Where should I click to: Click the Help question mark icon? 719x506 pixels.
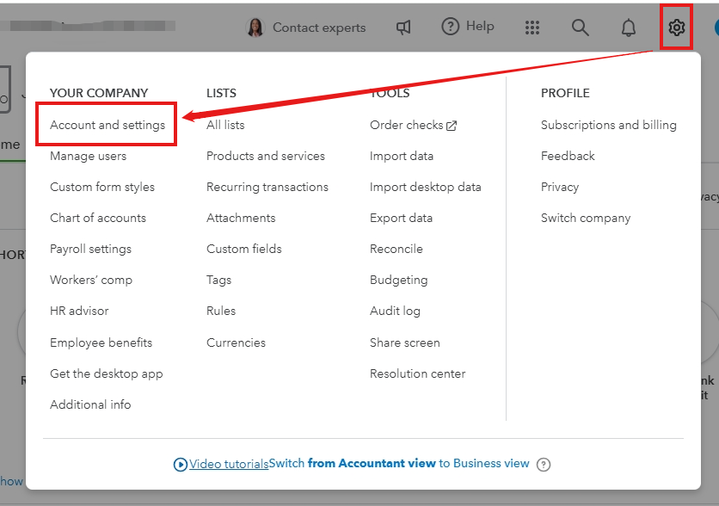point(450,27)
